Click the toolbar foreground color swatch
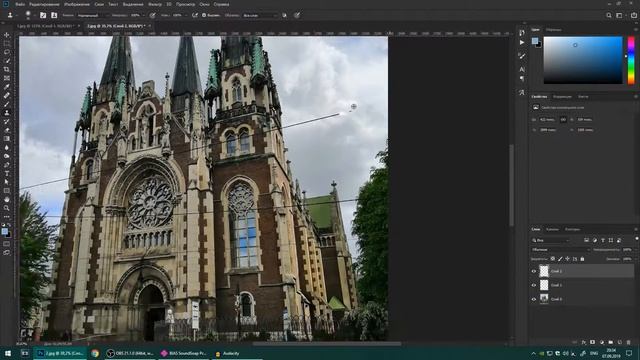640x360 pixels. click(4, 231)
